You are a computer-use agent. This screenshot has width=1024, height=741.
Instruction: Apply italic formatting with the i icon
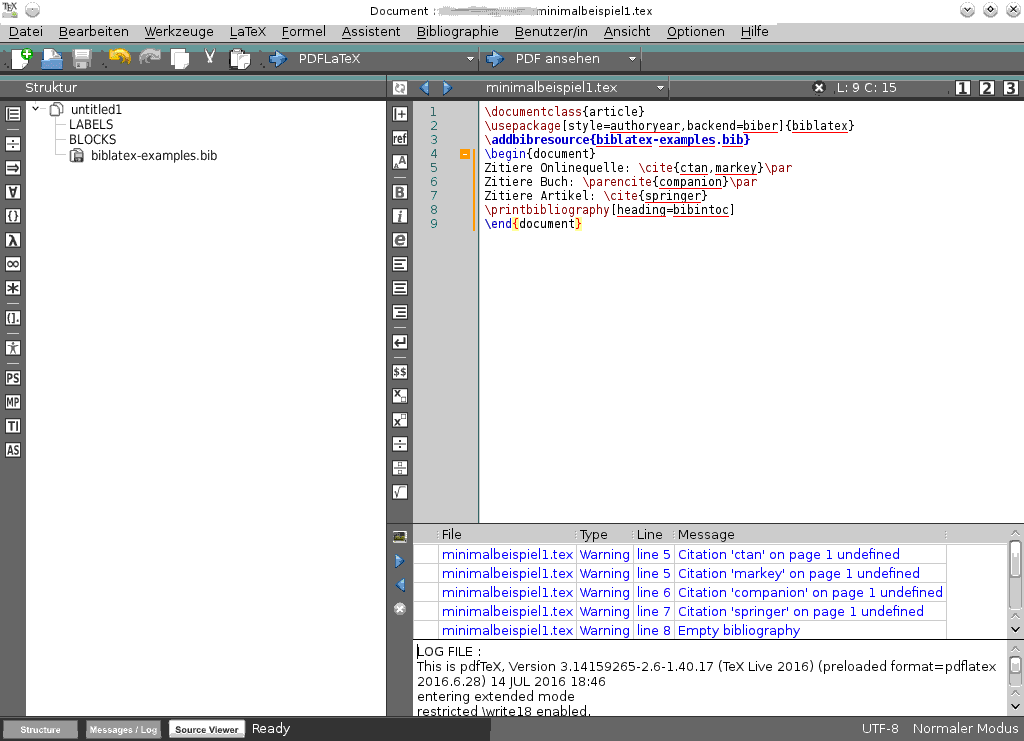click(400, 216)
